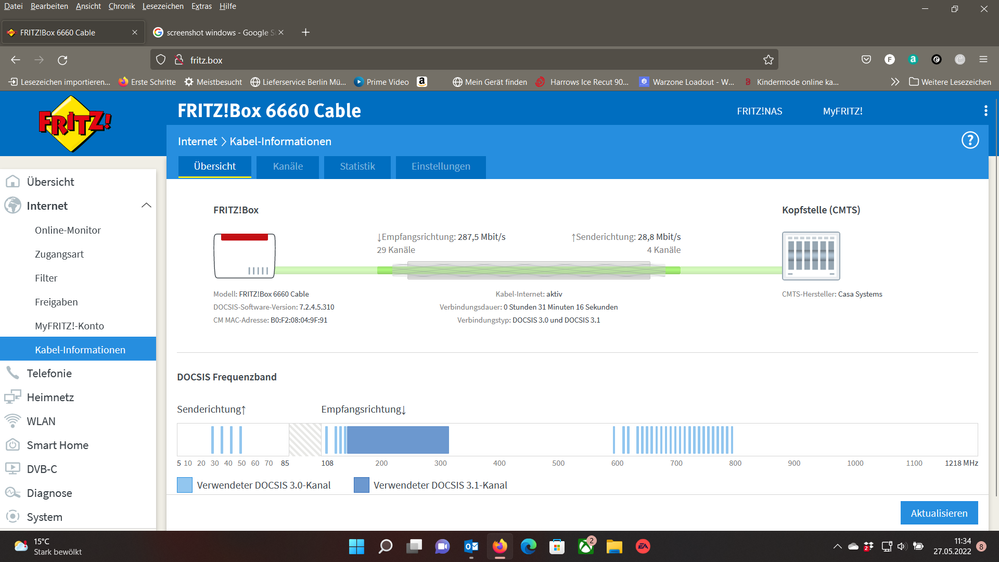The width and height of the screenshot is (999, 562).
Task: Select Kabel-Informationen in sidebar
Action: (x=78, y=349)
